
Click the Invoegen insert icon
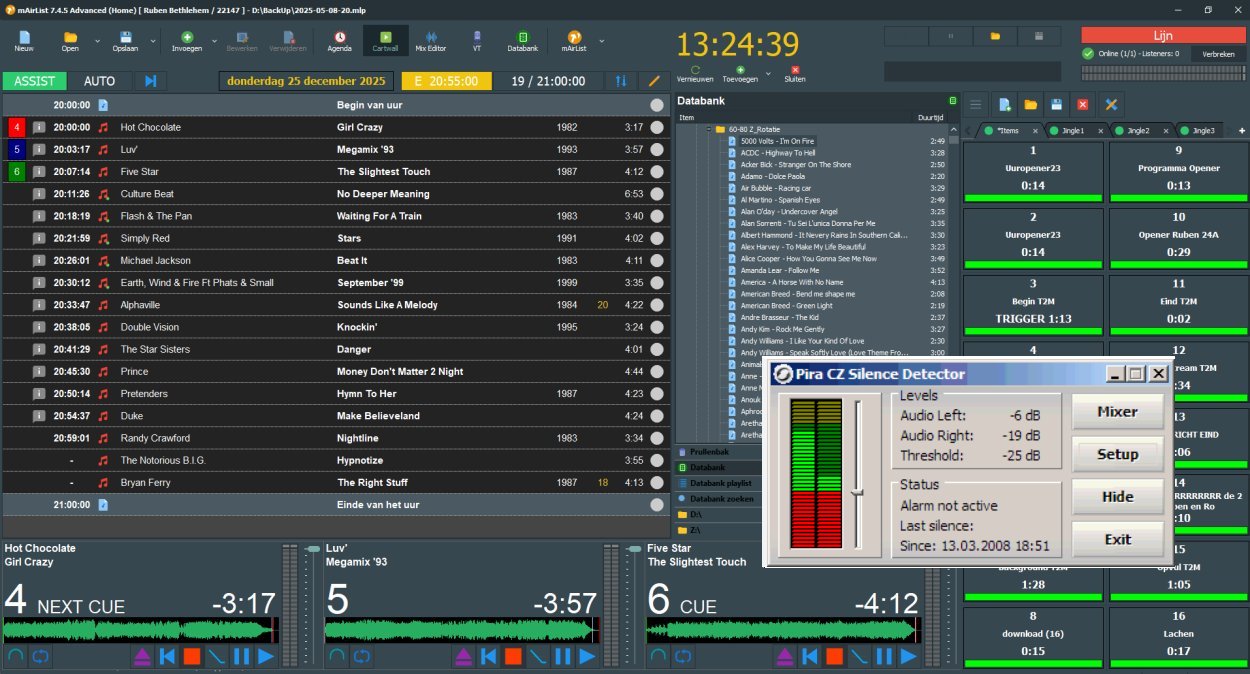187,40
